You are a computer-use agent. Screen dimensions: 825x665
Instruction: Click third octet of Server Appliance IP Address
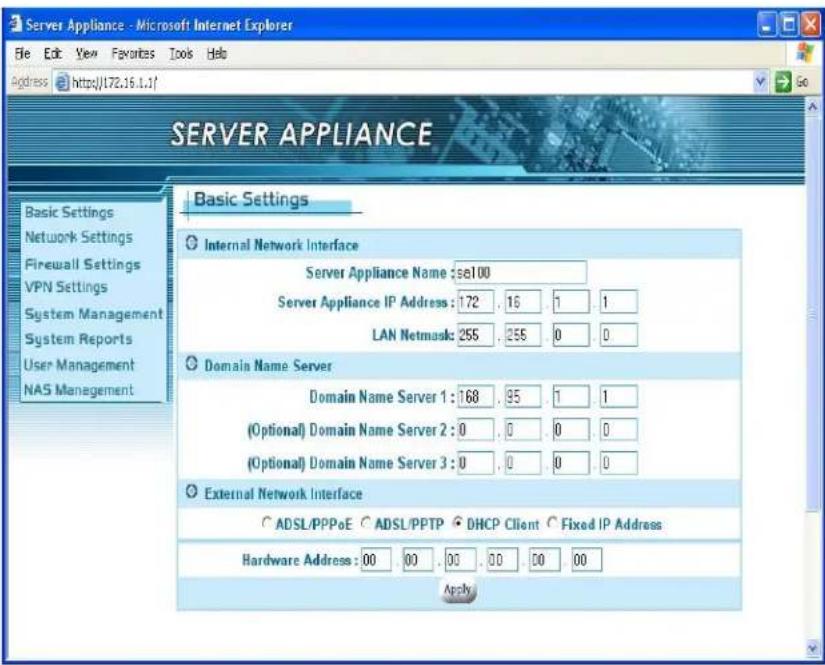(x=571, y=302)
